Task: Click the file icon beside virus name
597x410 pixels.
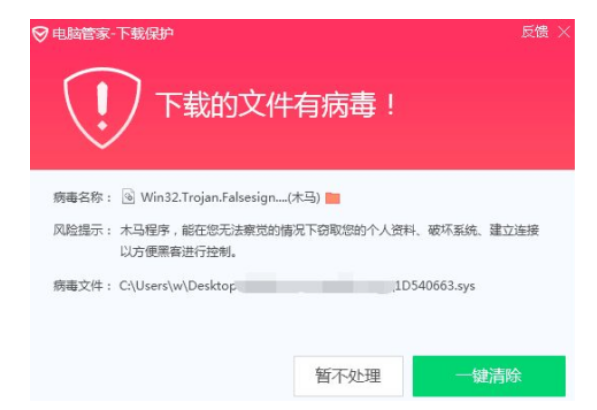Action: click(x=128, y=197)
